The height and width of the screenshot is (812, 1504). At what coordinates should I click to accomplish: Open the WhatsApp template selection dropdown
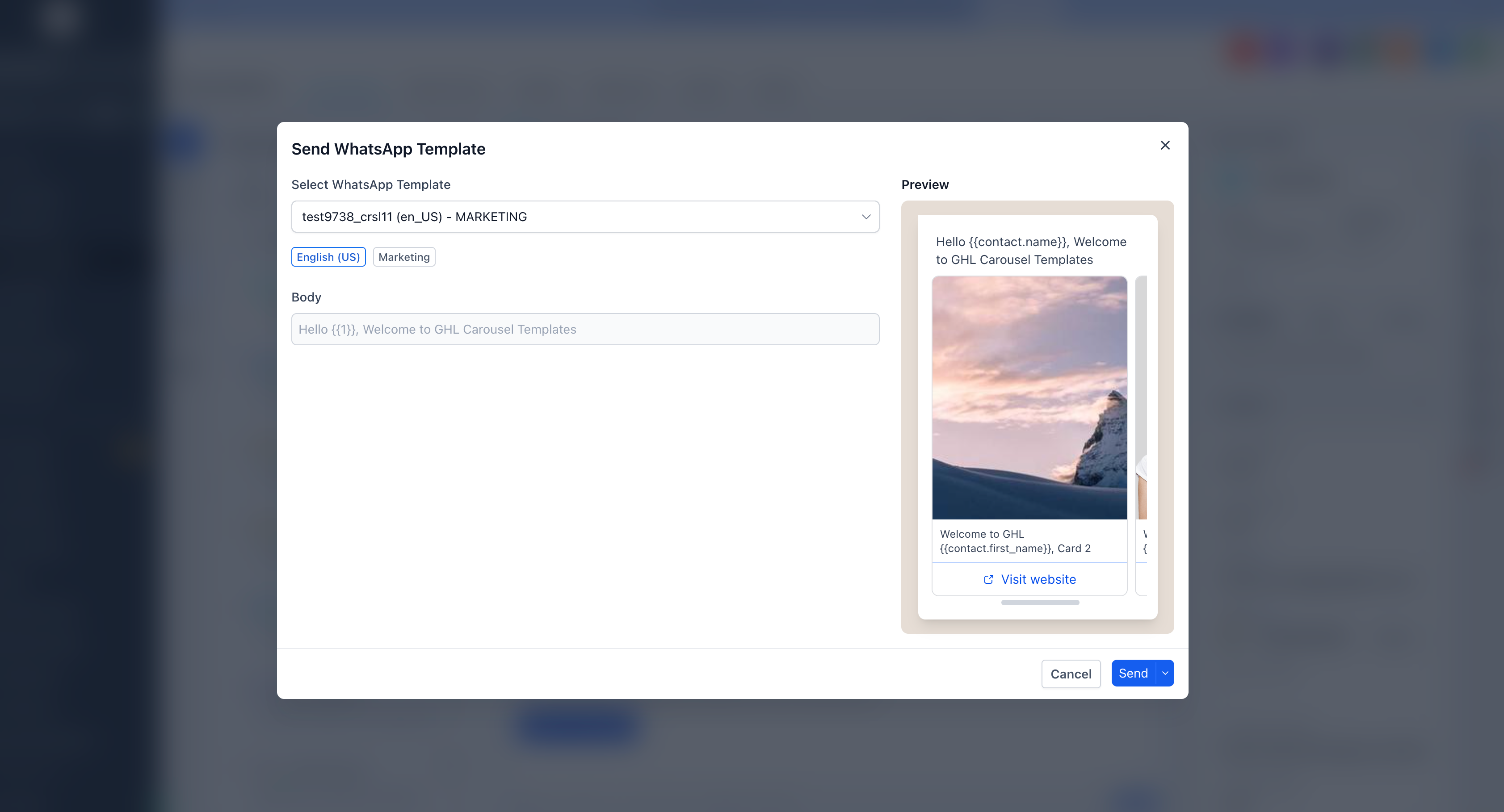click(x=585, y=217)
